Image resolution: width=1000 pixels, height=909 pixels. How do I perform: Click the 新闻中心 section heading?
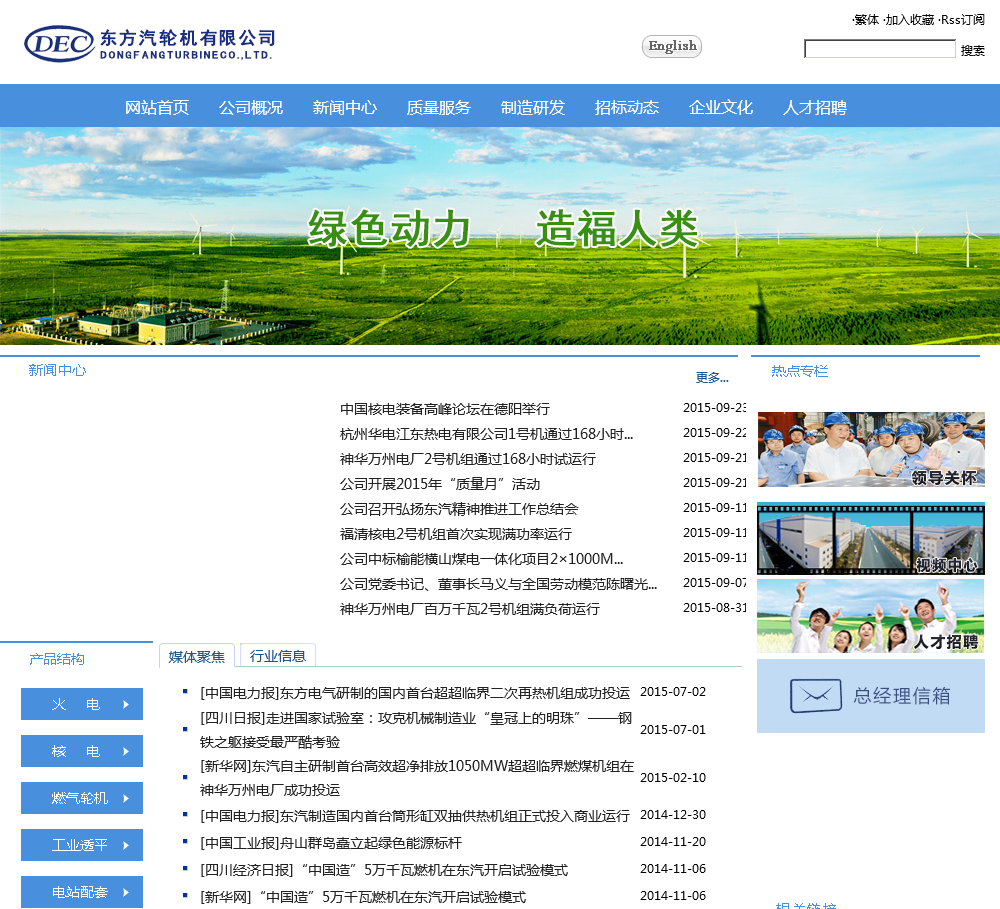pyautogui.click(x=57, y=370)
